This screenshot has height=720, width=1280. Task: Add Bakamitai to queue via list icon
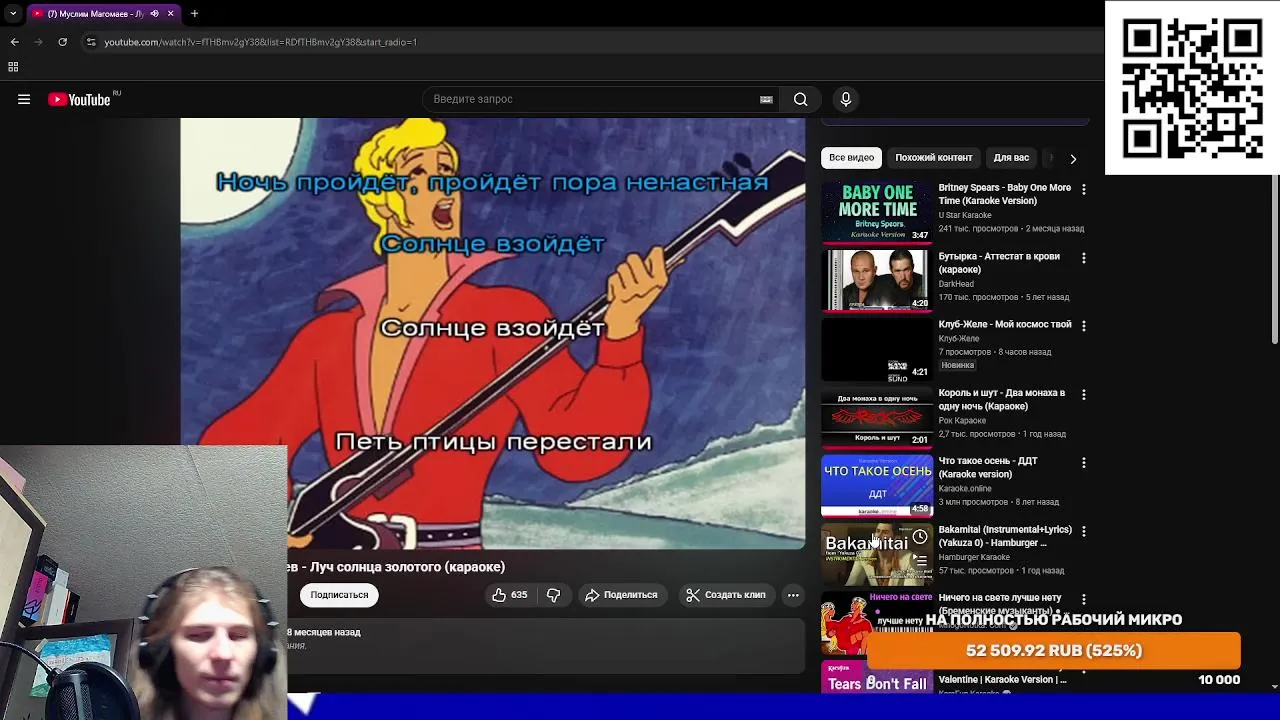920,560
